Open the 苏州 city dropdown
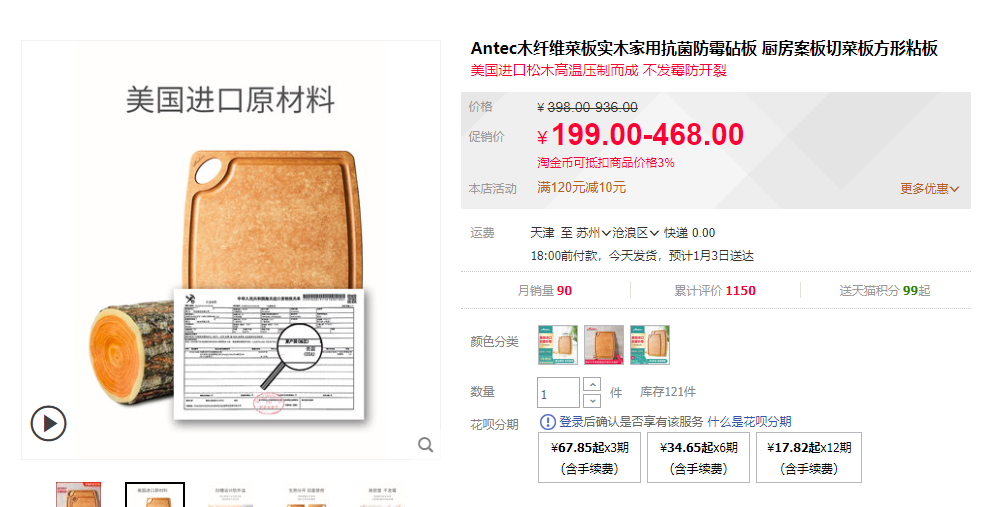 point(593,233)
